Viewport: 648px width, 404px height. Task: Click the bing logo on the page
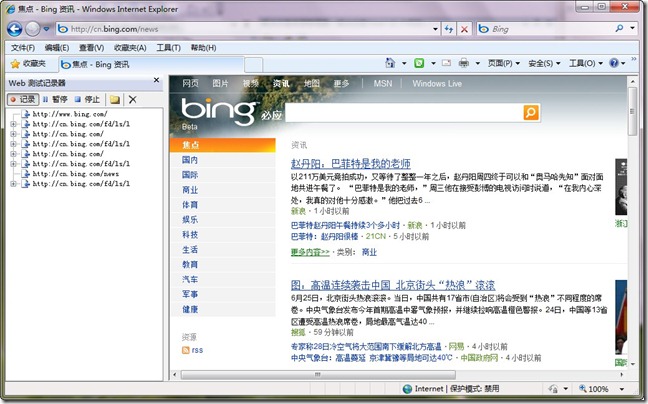point(219,111)
